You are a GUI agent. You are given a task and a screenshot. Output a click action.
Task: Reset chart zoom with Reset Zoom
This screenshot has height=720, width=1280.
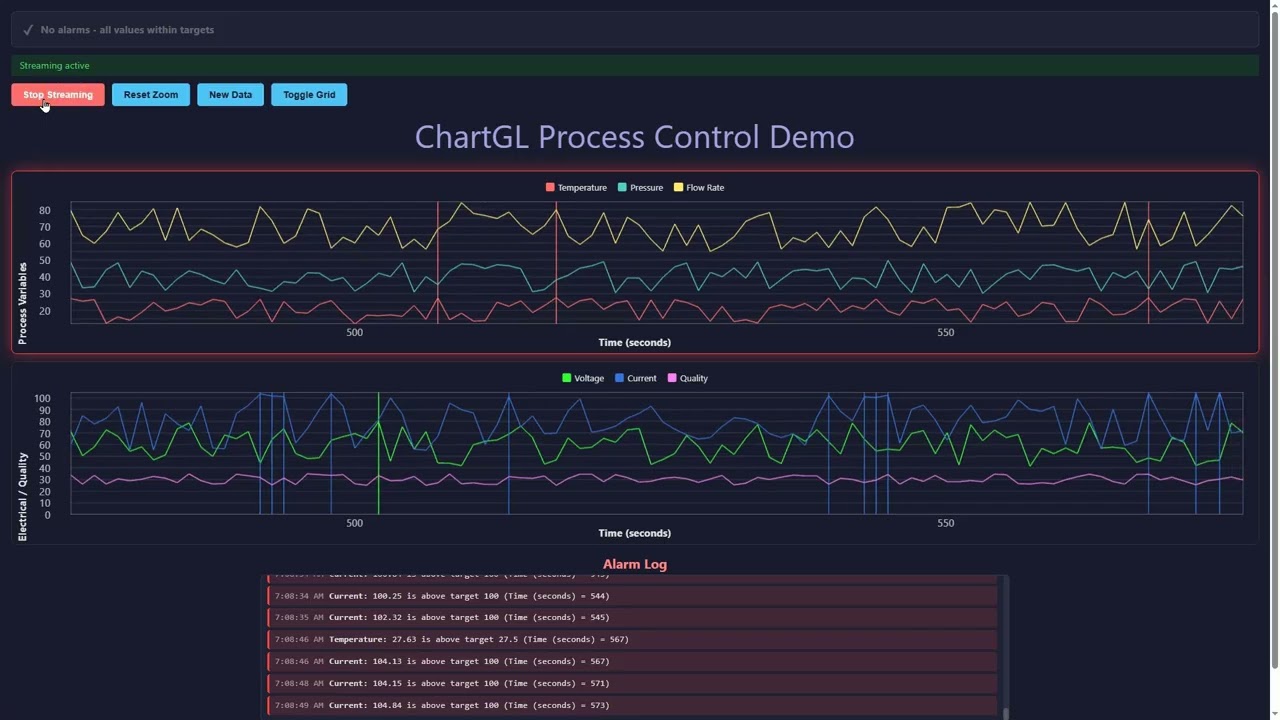(x=151, y=95)
